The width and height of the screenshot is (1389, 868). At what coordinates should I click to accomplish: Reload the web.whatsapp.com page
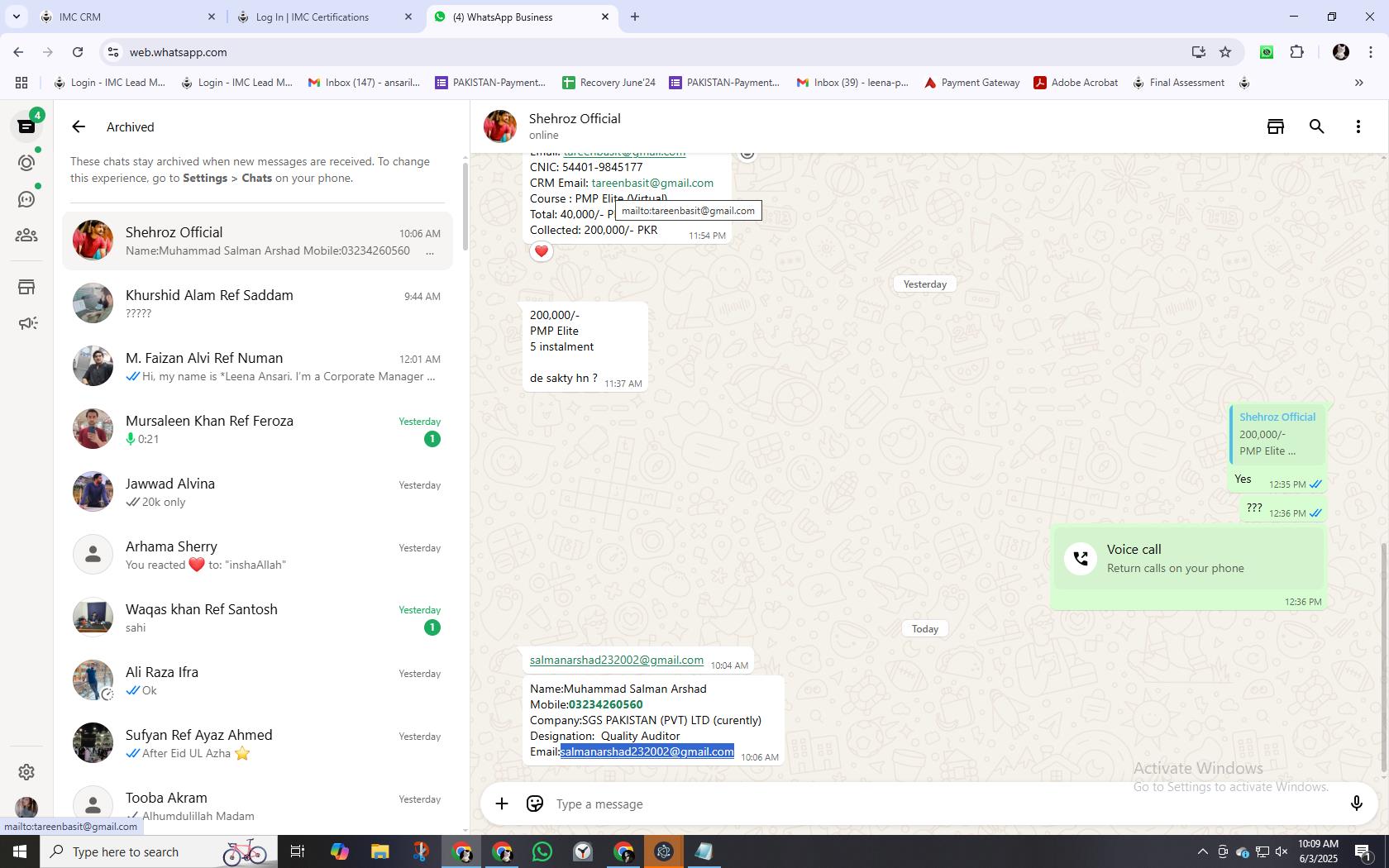[x=78, y=52]
